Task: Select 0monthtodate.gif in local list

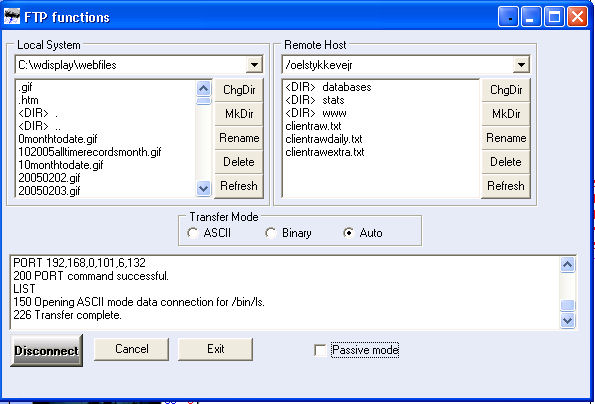Action: (x=58, y=139)
